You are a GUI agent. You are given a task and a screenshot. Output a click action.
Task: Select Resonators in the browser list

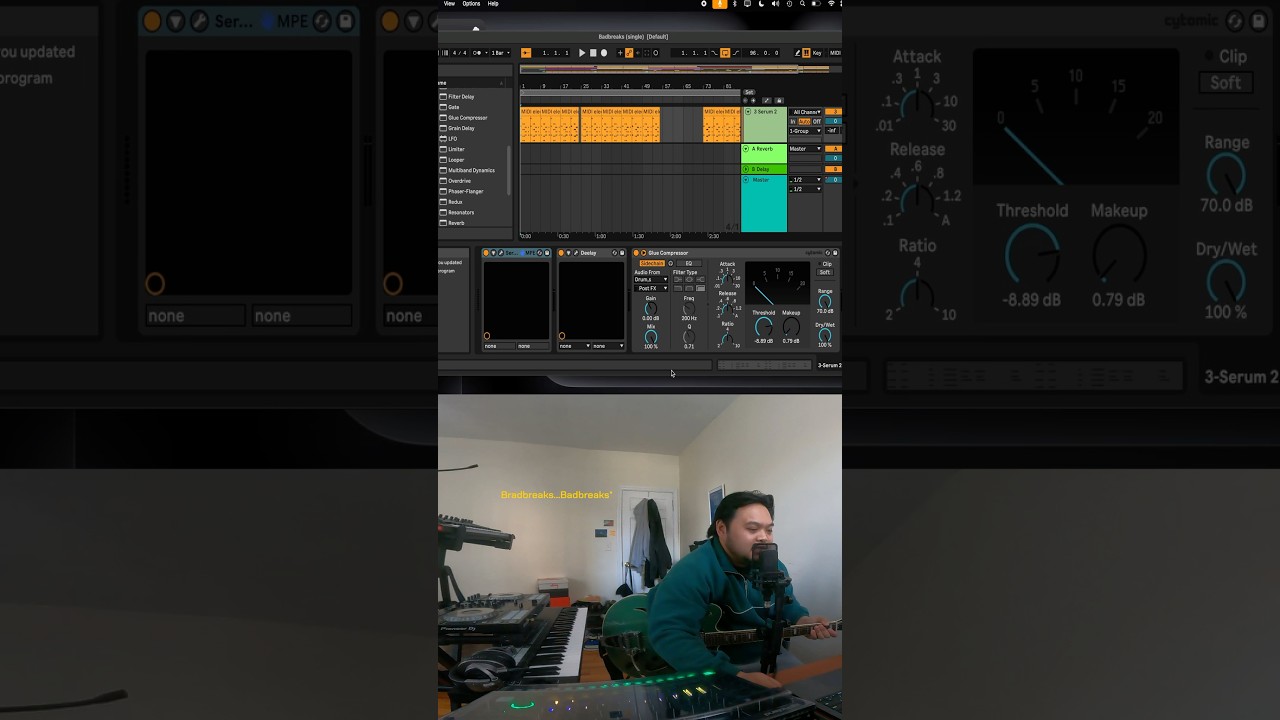point(461,212)
